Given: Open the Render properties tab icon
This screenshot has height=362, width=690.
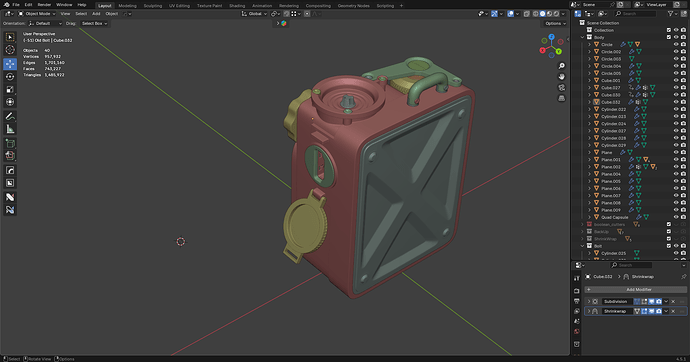Looking at the screenshot, I should 577,291.
